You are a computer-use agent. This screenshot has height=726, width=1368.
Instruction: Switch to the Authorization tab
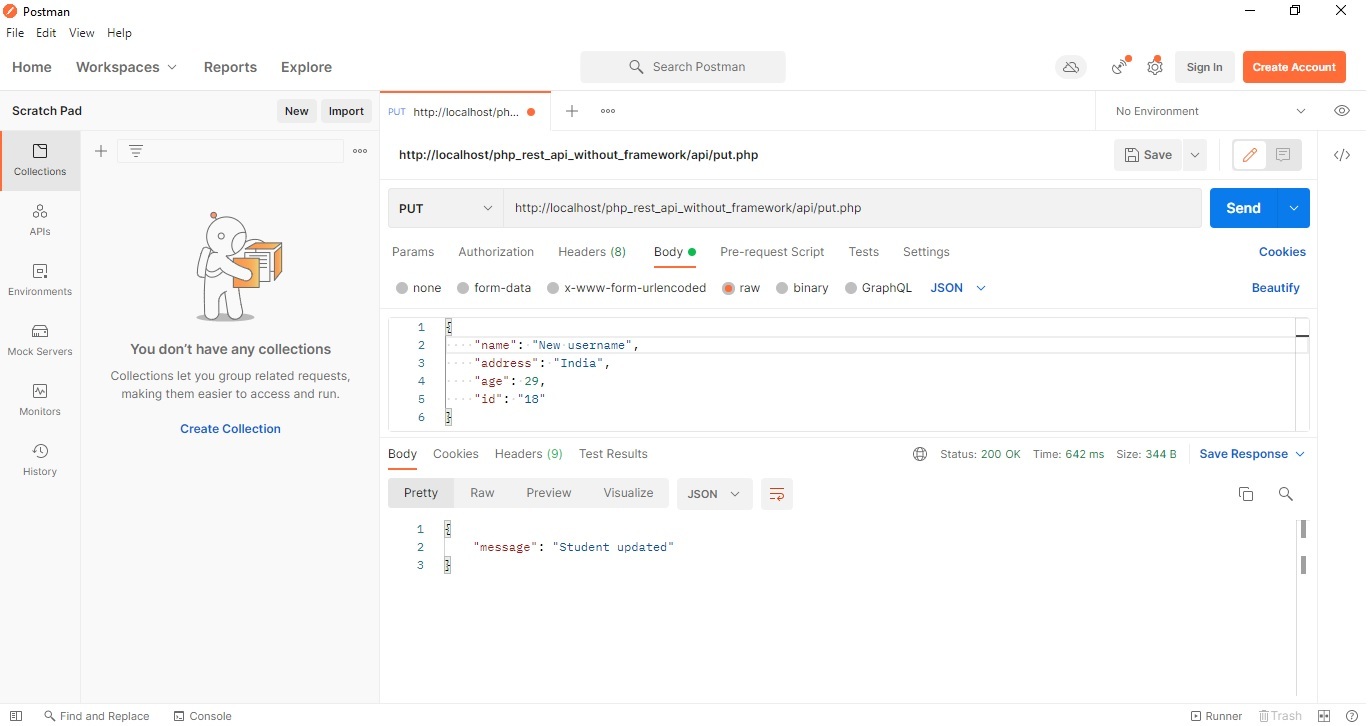pos(496,252)
